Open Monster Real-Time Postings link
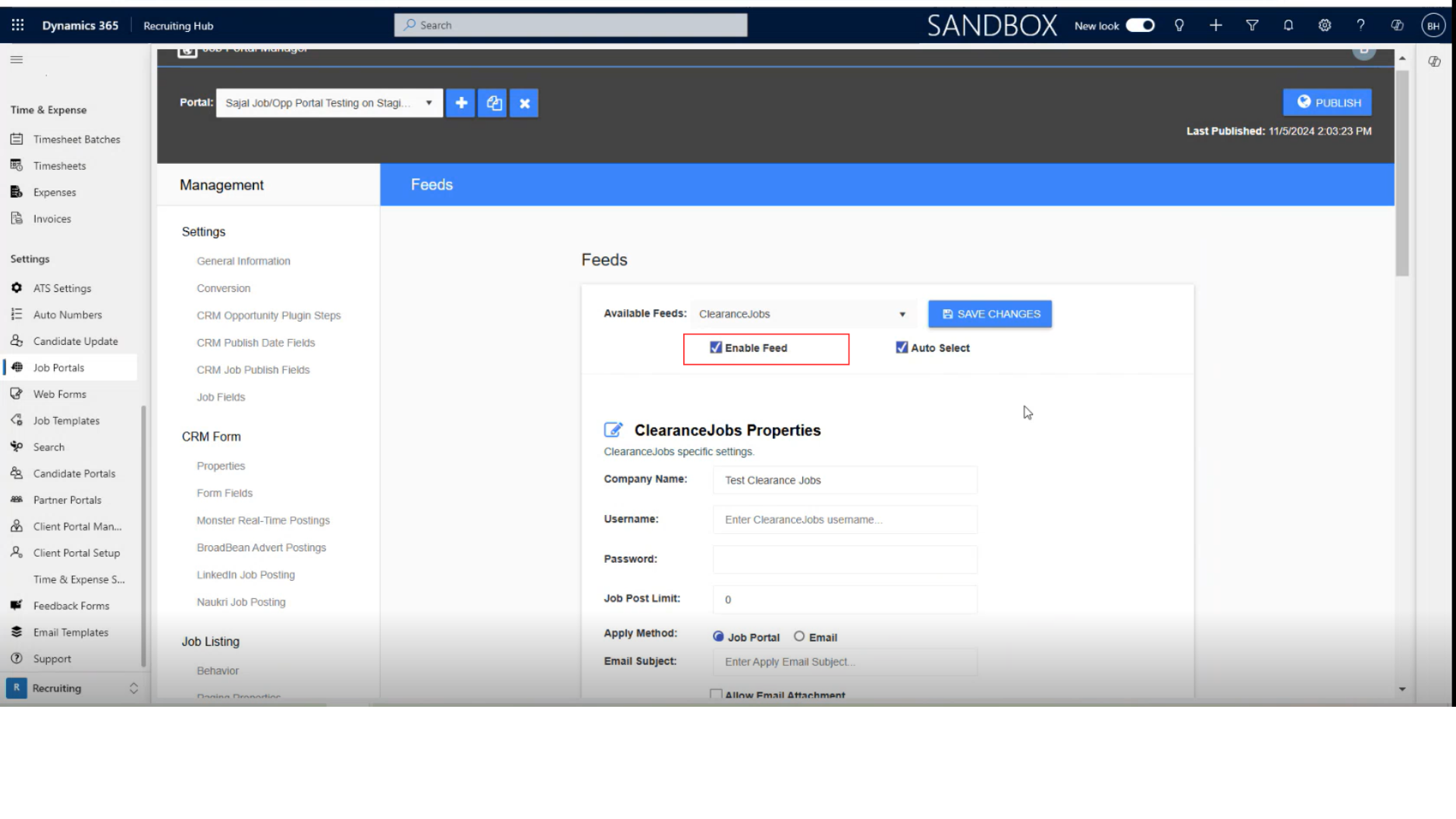 tap(263, 520)
